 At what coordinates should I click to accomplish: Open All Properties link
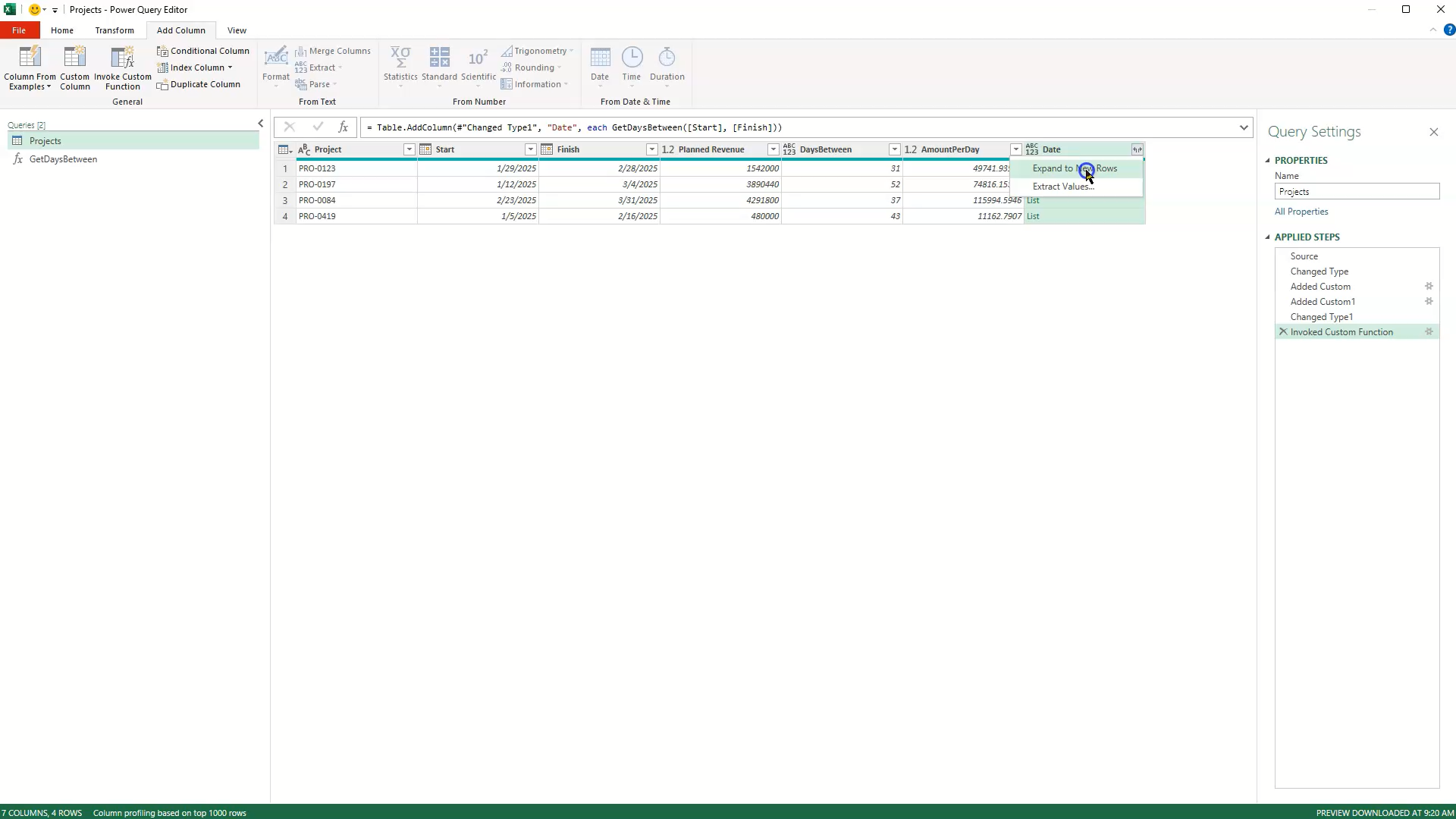pos(1300,212)
